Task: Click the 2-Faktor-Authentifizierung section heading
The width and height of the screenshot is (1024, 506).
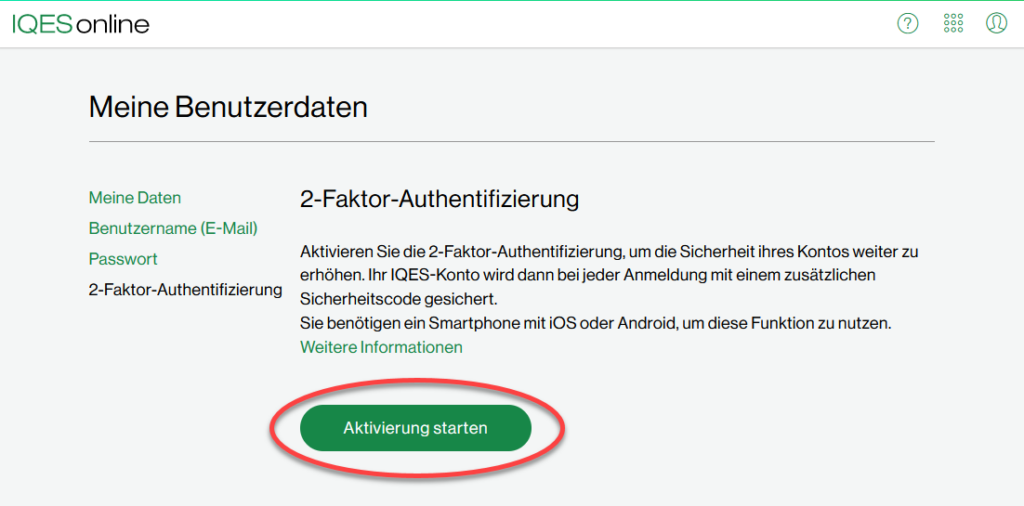Action: click(440, 199)
